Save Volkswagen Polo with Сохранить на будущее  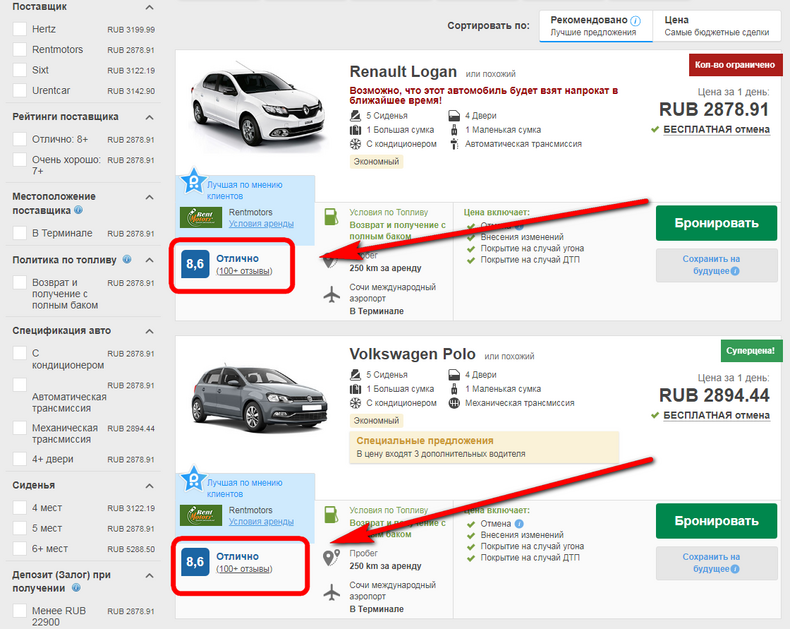[716, 563]
